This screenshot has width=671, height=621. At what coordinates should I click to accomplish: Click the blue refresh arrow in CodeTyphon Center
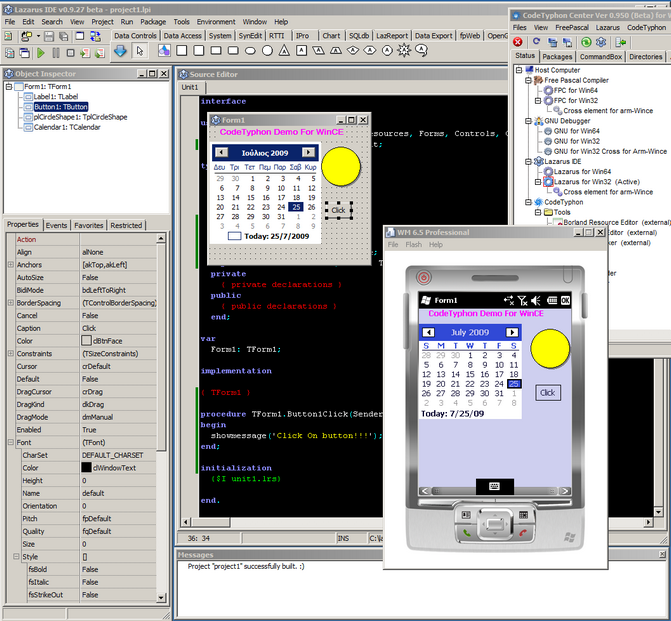click(x=536, y=42)
